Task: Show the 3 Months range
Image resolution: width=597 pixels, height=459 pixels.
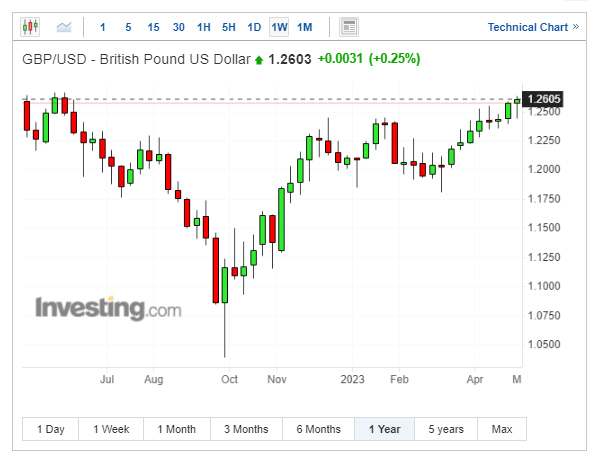Action: (x=246, y=429)
